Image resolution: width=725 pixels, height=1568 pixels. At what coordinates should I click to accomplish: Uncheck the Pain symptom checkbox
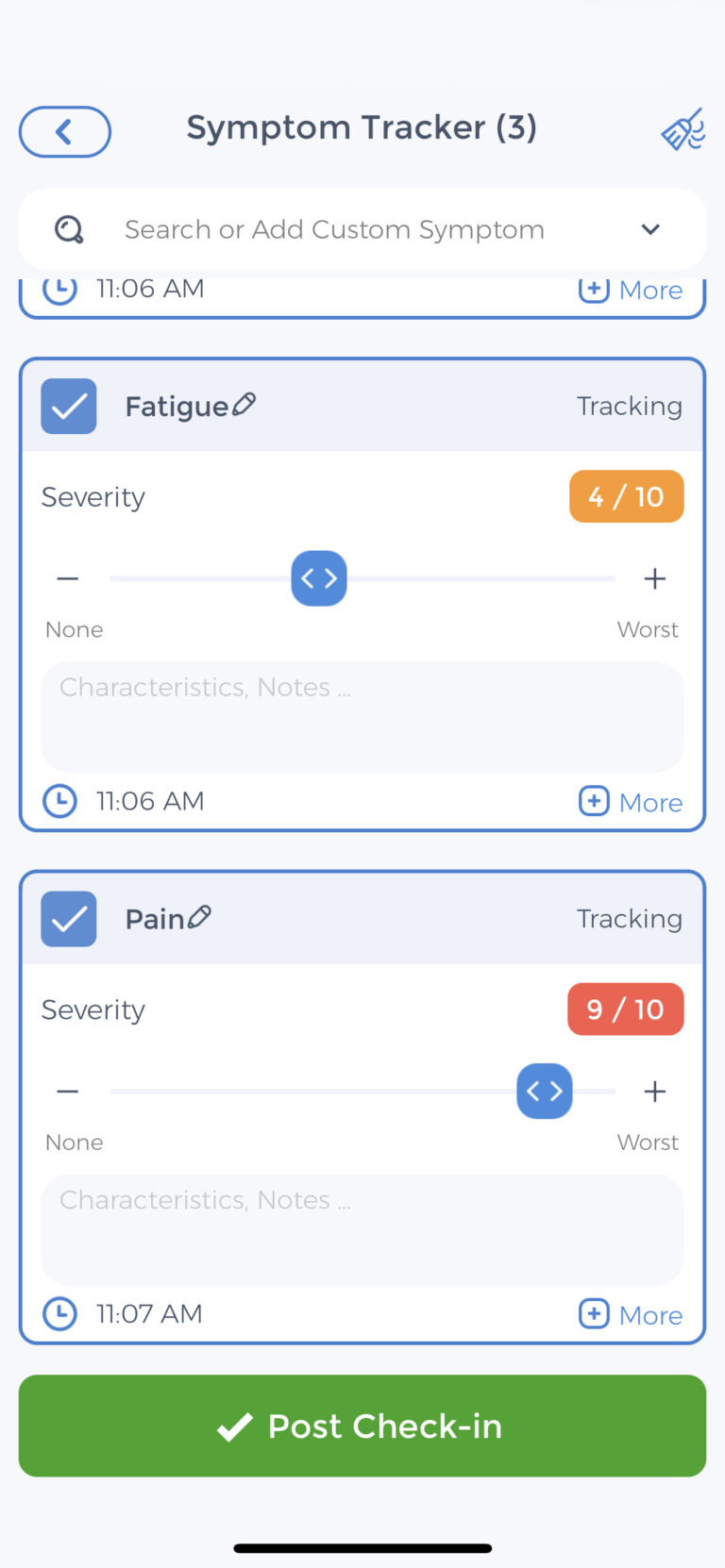point(69,919)
